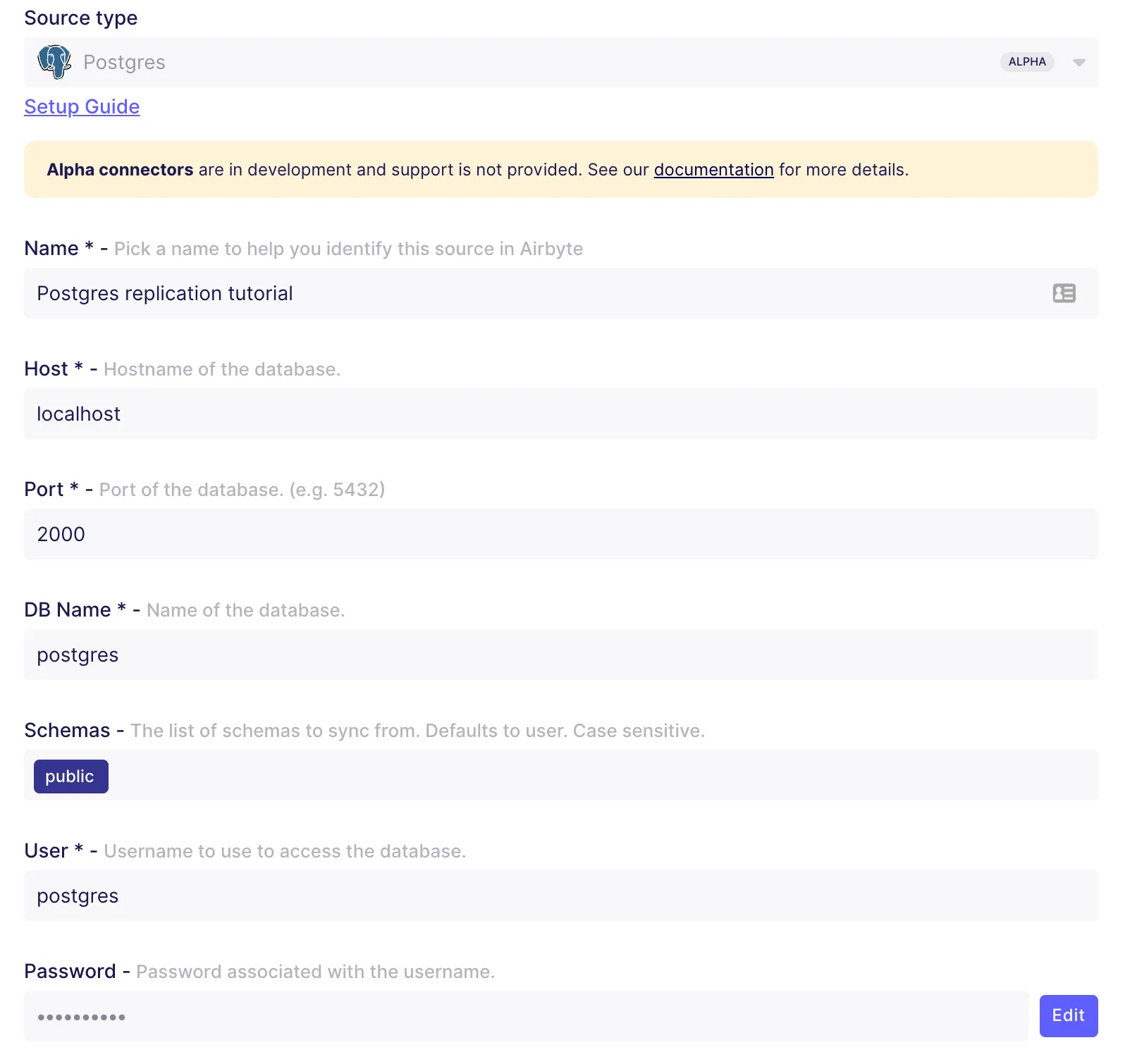Click the 'Name of the database.' description
Screen dimensions: 1125x1064
[245, 610]
